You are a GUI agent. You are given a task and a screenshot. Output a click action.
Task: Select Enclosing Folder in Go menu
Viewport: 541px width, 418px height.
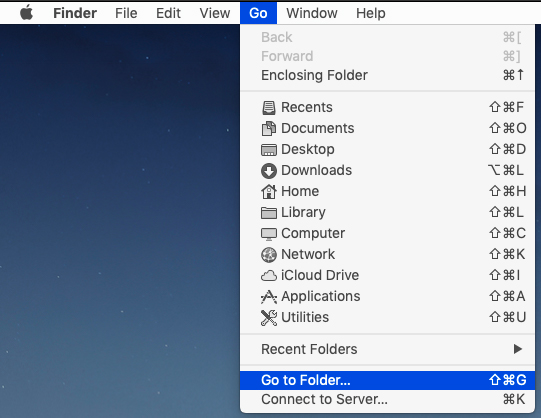point(387,75)
